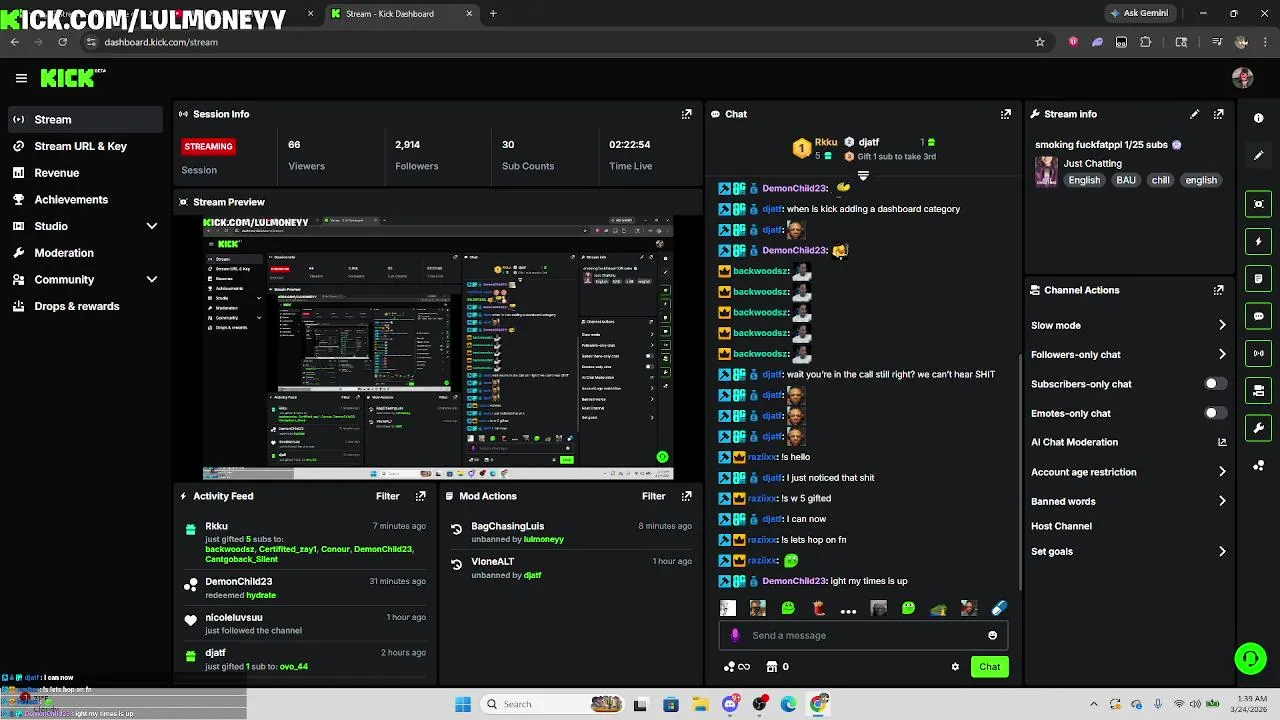Select the french fries emote in the quick emote bar
Image resolution: width=1280 pixels, height=720 pixels.
pos(818,608)
